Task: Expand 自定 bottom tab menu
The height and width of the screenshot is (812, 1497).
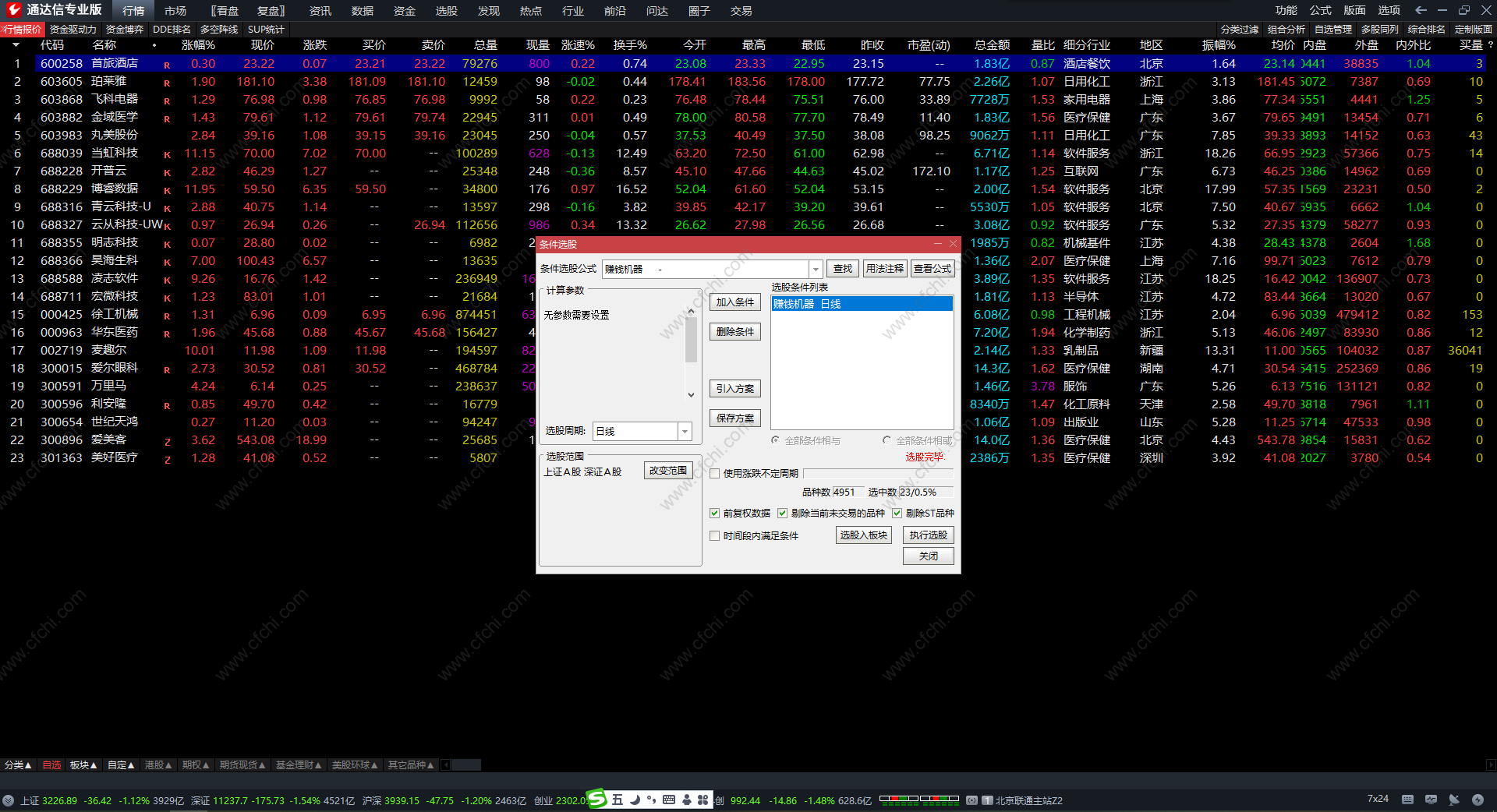Action: tap(121, 765)
